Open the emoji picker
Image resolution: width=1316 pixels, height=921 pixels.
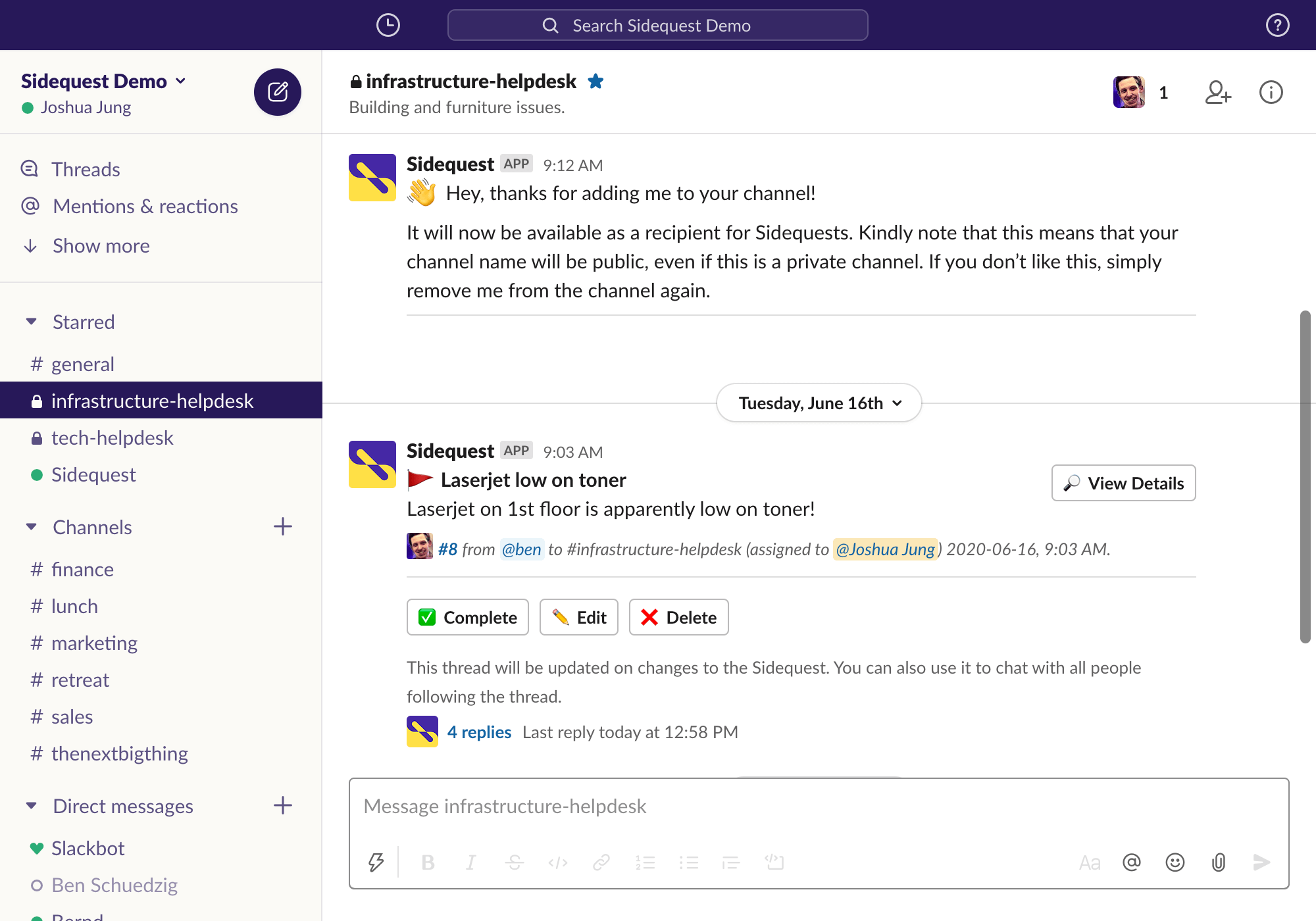(1175, 862)
